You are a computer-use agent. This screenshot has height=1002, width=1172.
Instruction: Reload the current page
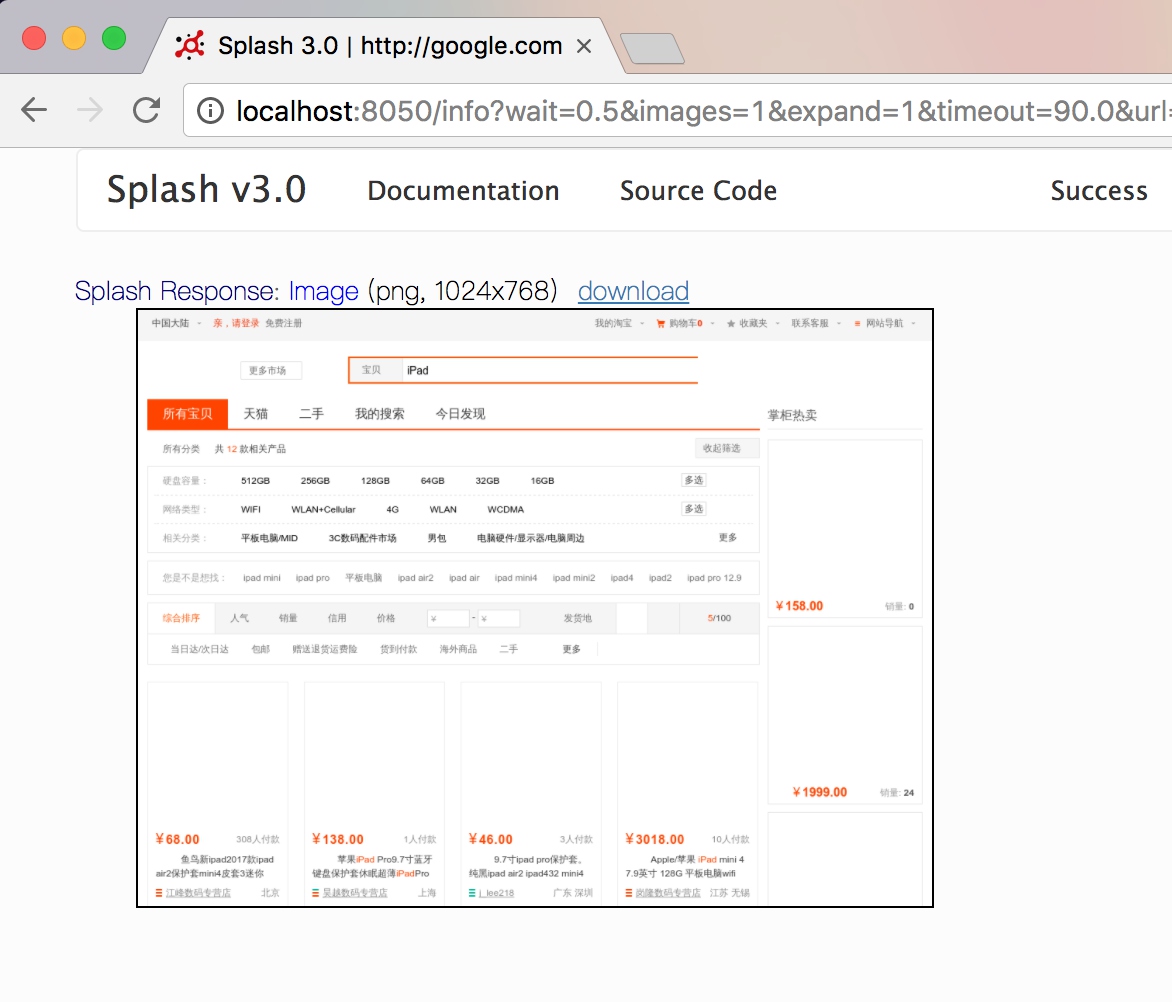point(147,110)
